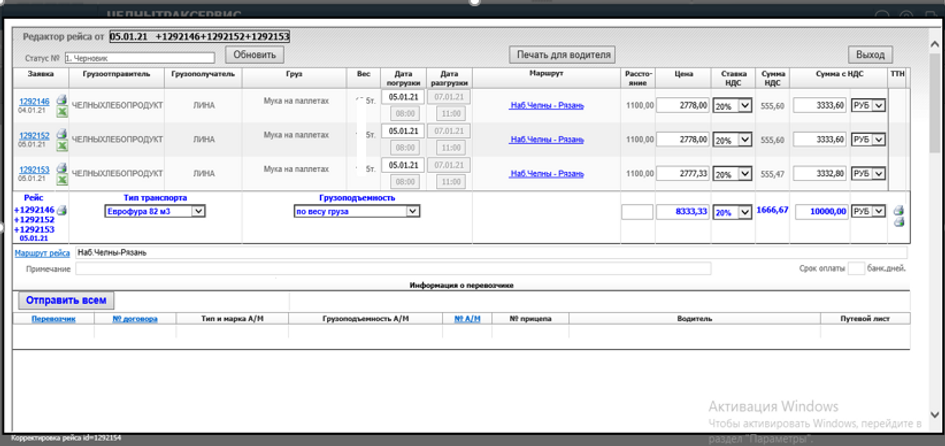The image size is (945, 446).
Task: Open order link 1292153
Action: (x=34, y=170)
